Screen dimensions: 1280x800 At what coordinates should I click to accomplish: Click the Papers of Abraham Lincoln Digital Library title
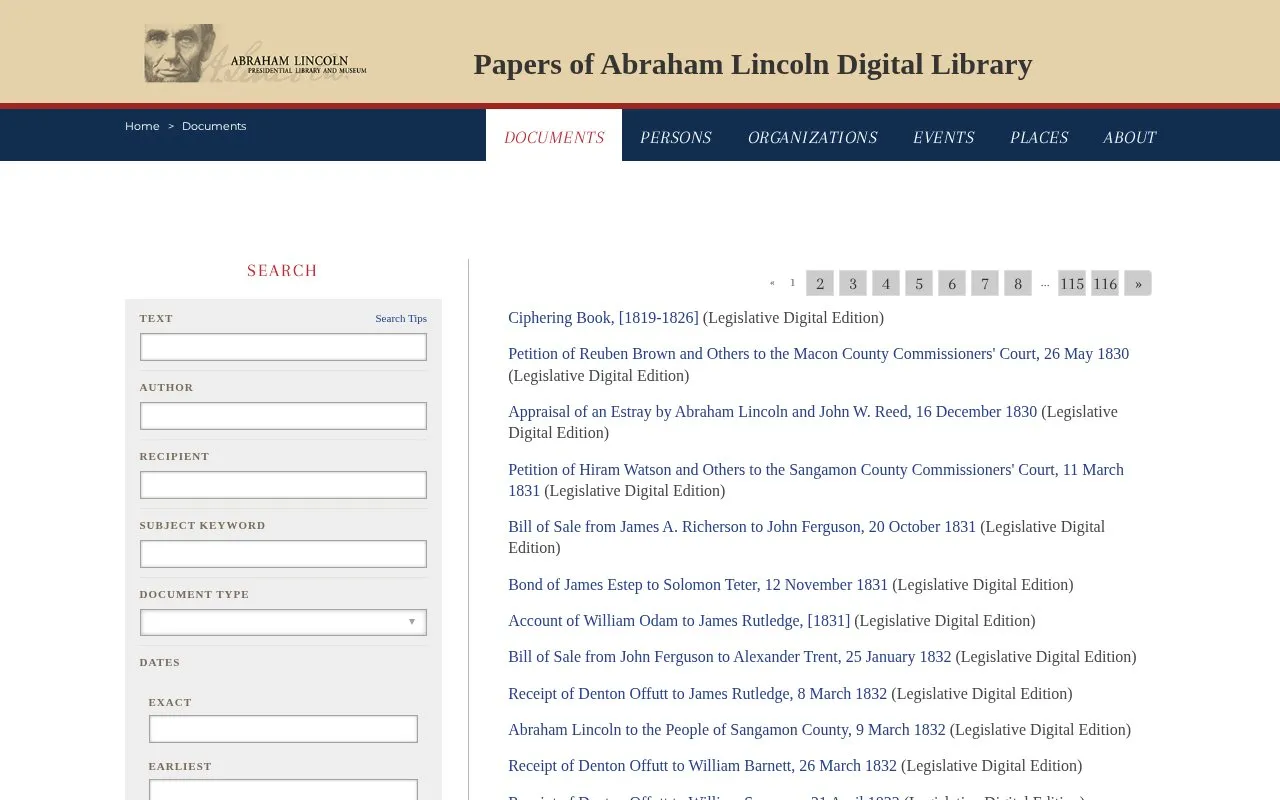[x=753, y=64]
